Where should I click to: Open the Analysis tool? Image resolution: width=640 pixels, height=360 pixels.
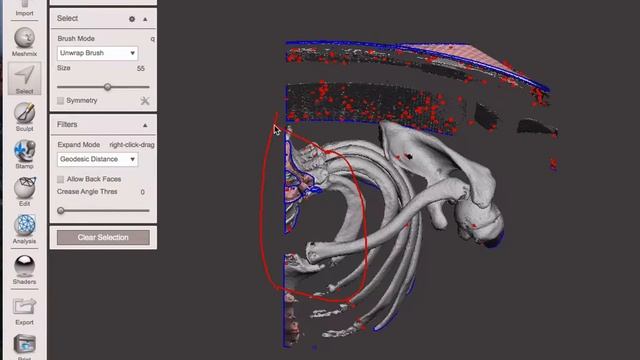24,229
